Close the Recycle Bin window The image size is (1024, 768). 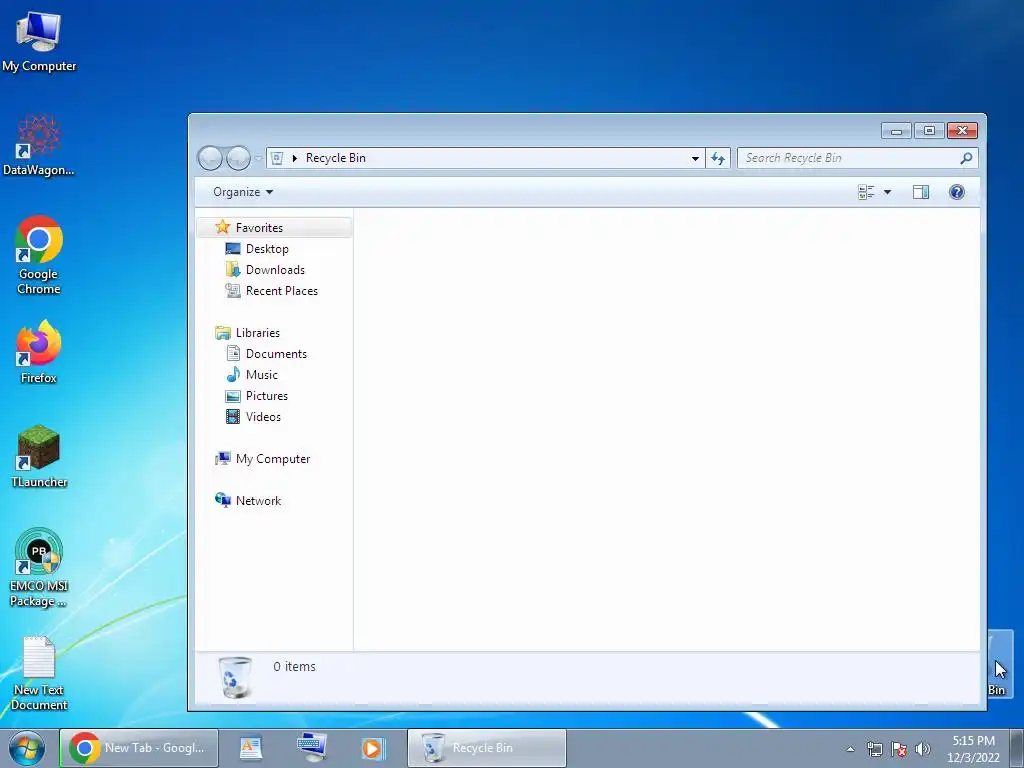click(962, 131)
